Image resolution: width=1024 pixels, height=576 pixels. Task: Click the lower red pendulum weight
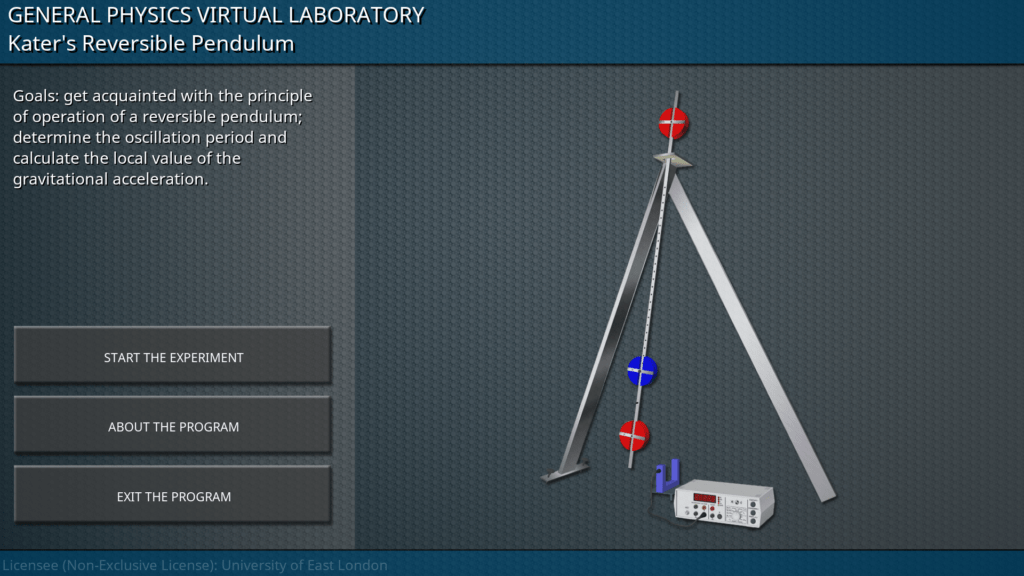tap(634, 435)
